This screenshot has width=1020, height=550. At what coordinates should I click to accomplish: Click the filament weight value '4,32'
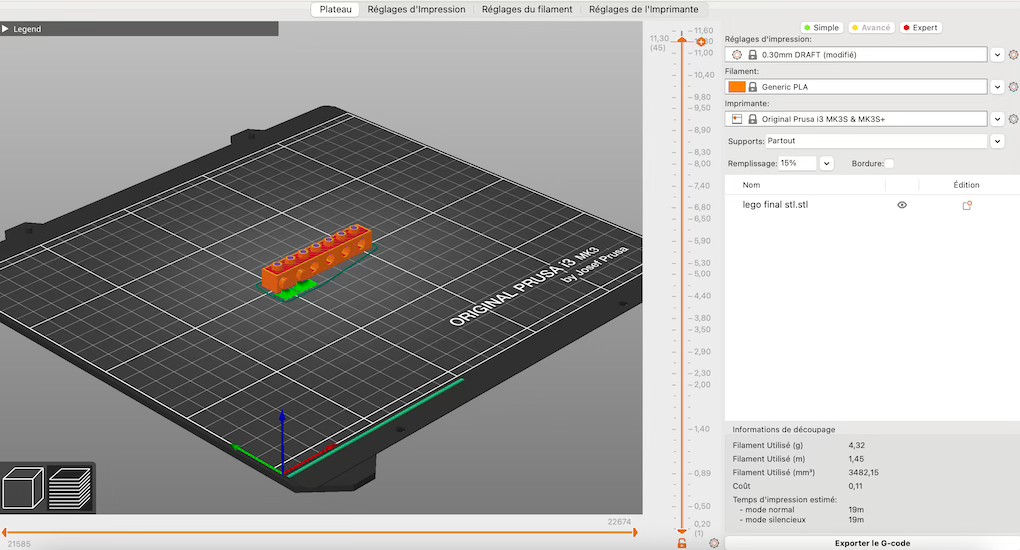coord(856,445)
